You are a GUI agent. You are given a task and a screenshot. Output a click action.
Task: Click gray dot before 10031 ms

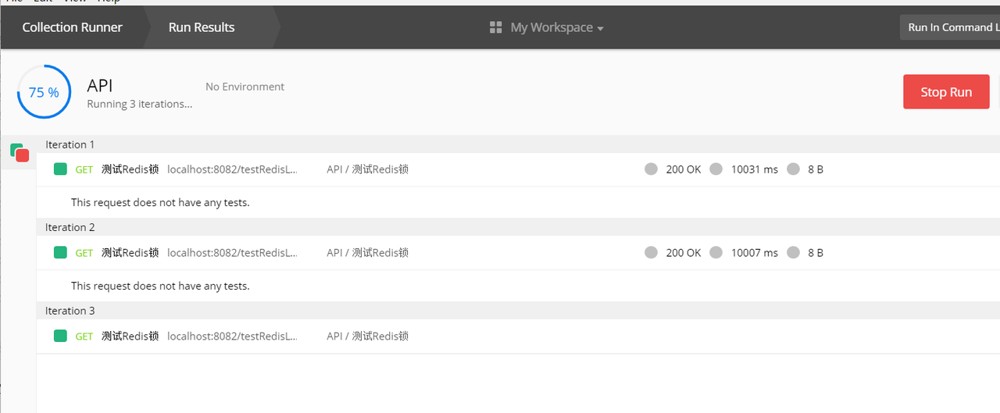coord(716,169)
